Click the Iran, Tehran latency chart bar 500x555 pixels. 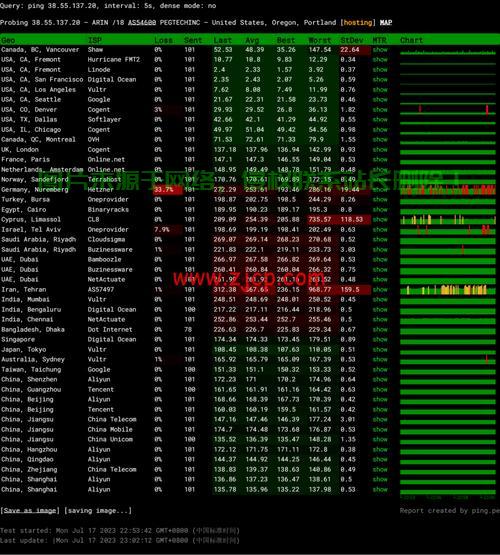pos(448,290)
